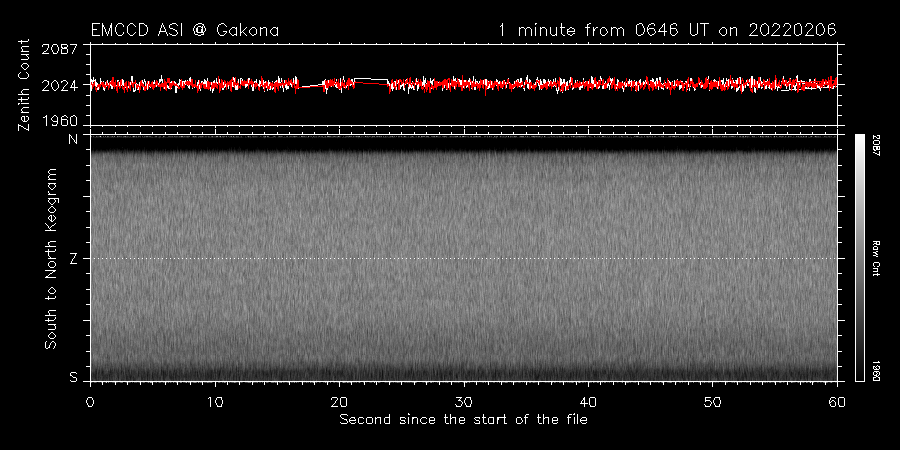Screen dimensions: 900x450
Task: Click the 60 second tick label
Action: pyautogui.click(x=837, y=402)
